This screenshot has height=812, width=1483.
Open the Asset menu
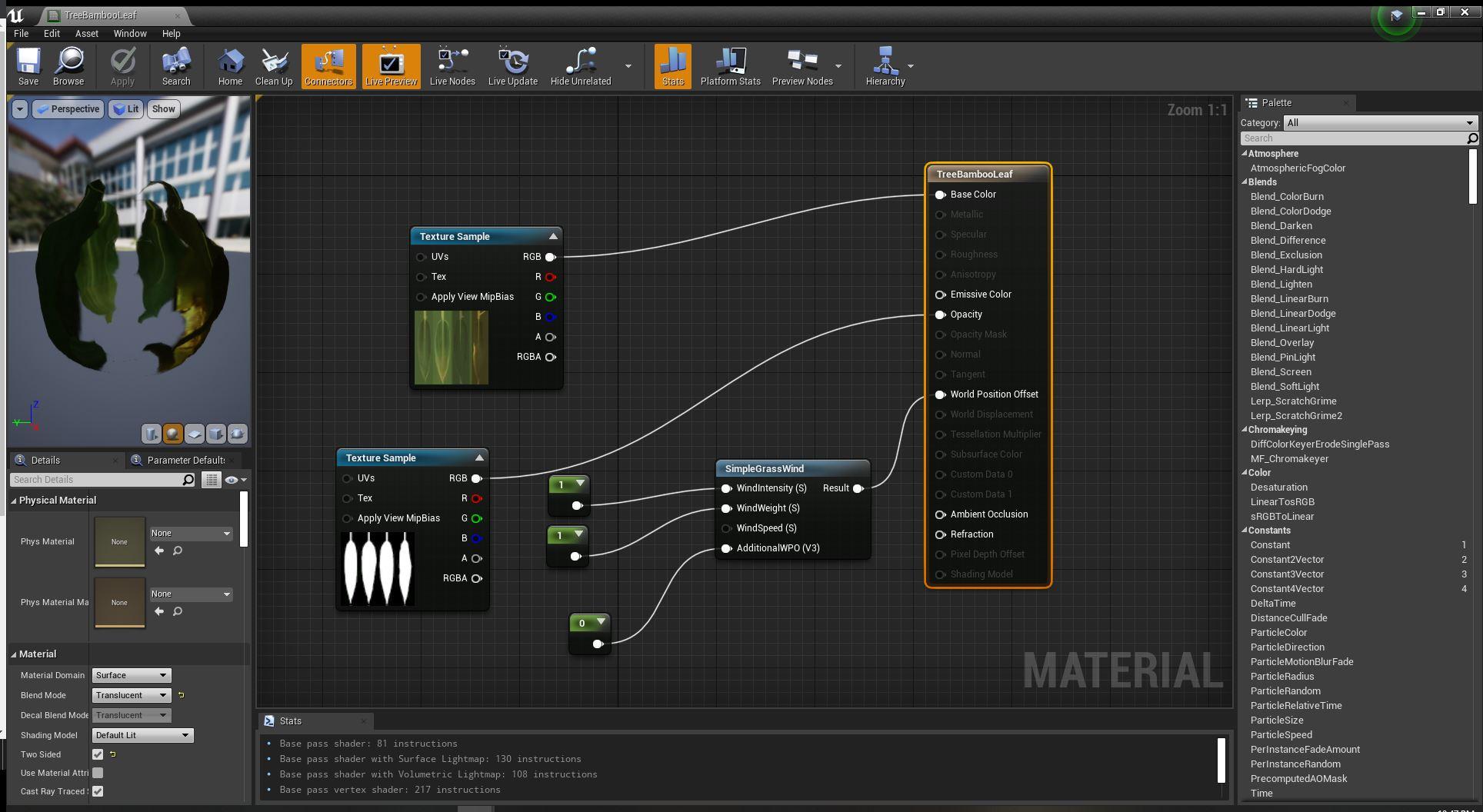(87, 34)
